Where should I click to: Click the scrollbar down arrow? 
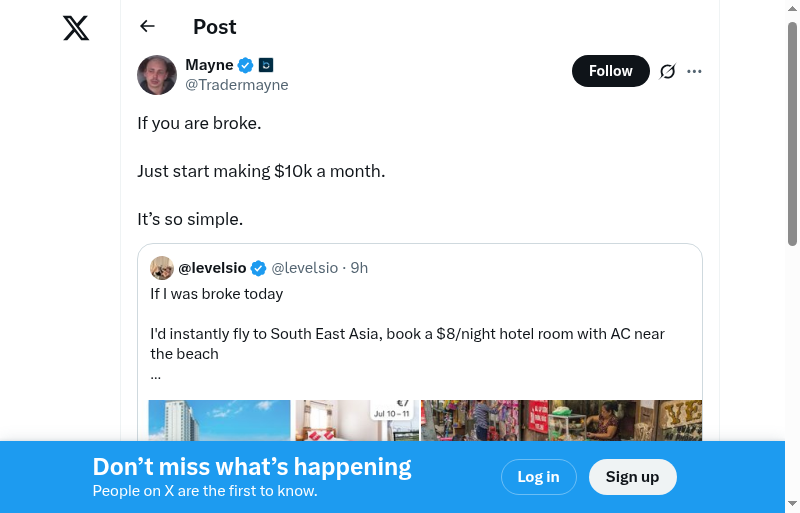(792, 503)
